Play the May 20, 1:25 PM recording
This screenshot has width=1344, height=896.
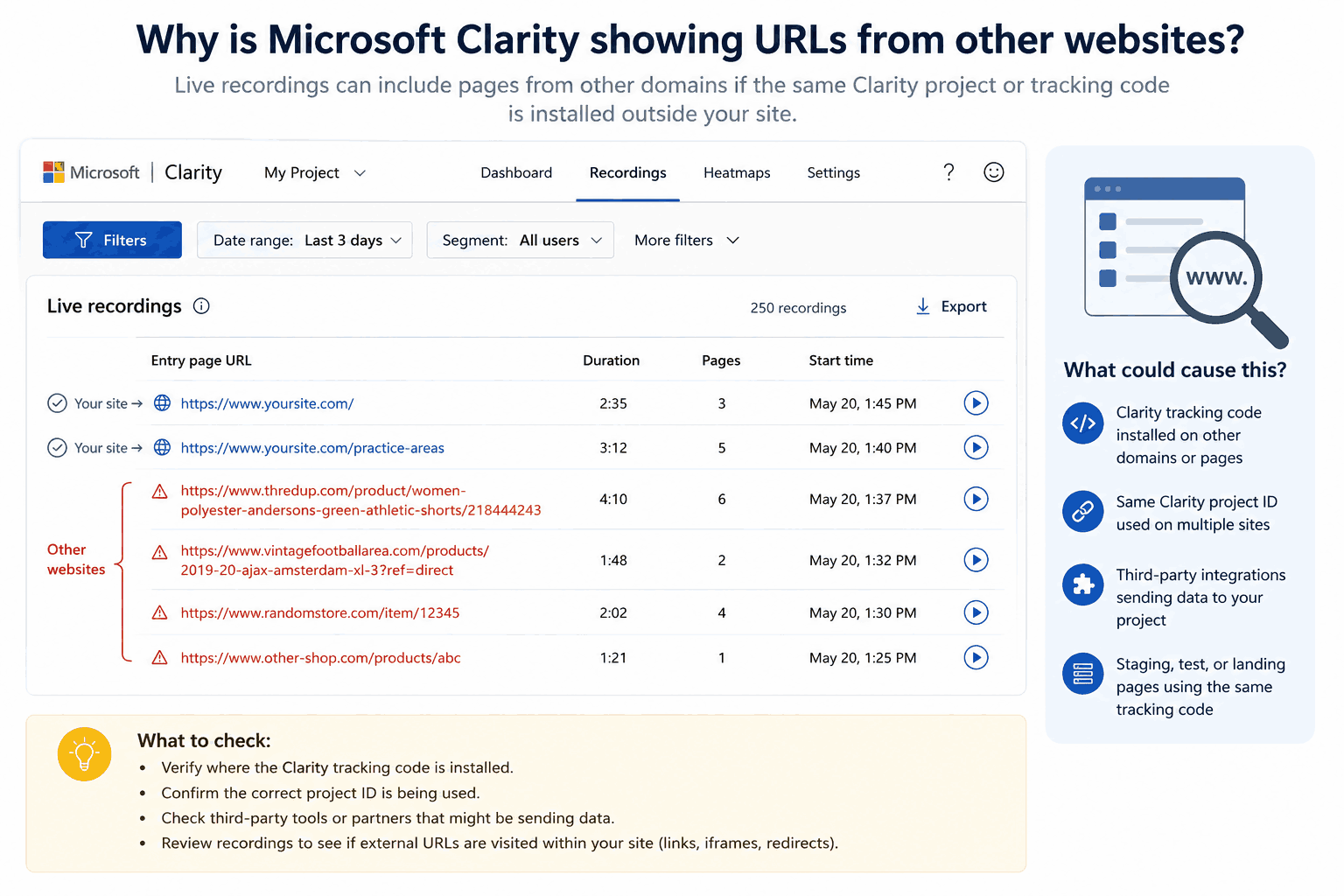[x=976, y=658]
